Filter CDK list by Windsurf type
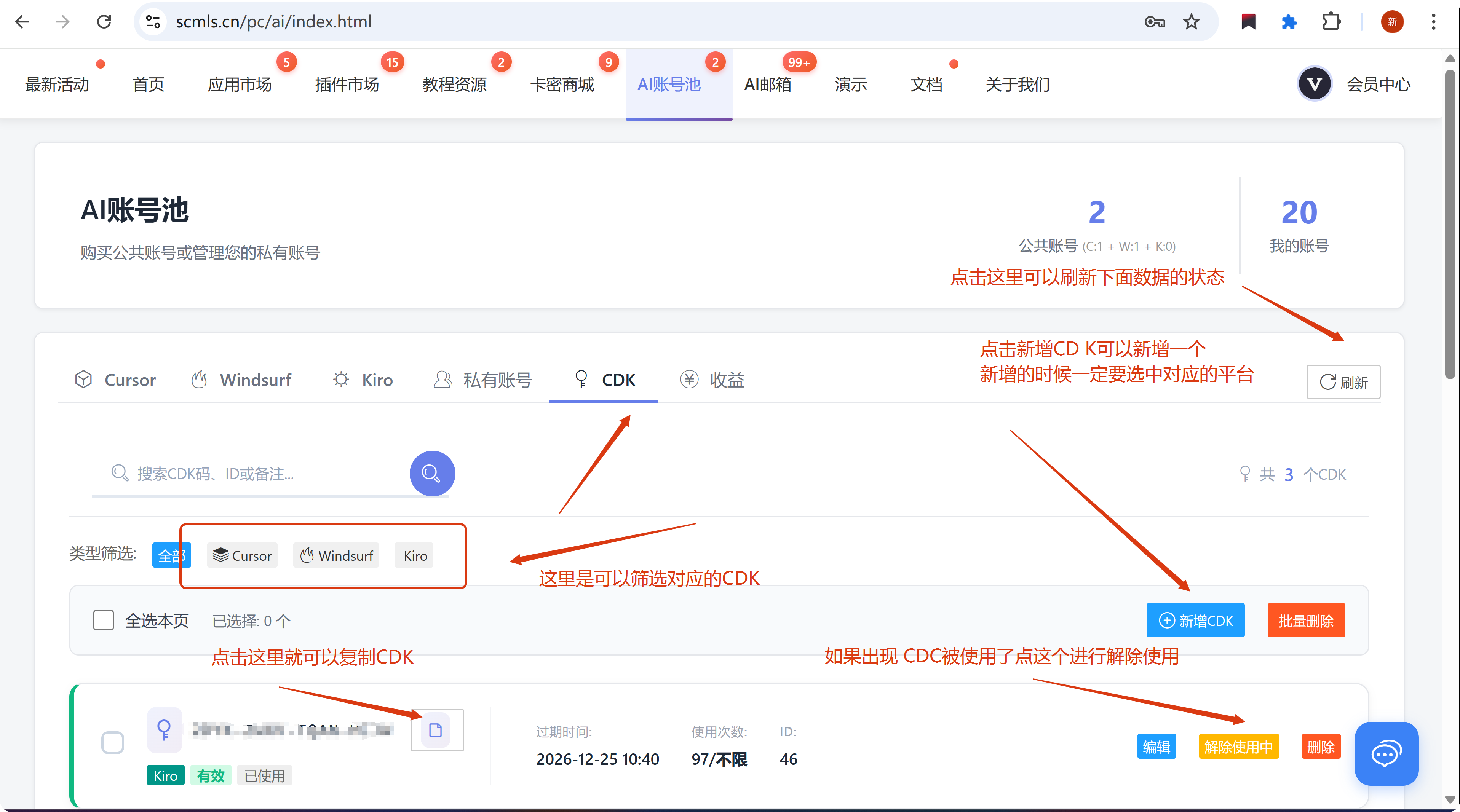 point(336,555)
